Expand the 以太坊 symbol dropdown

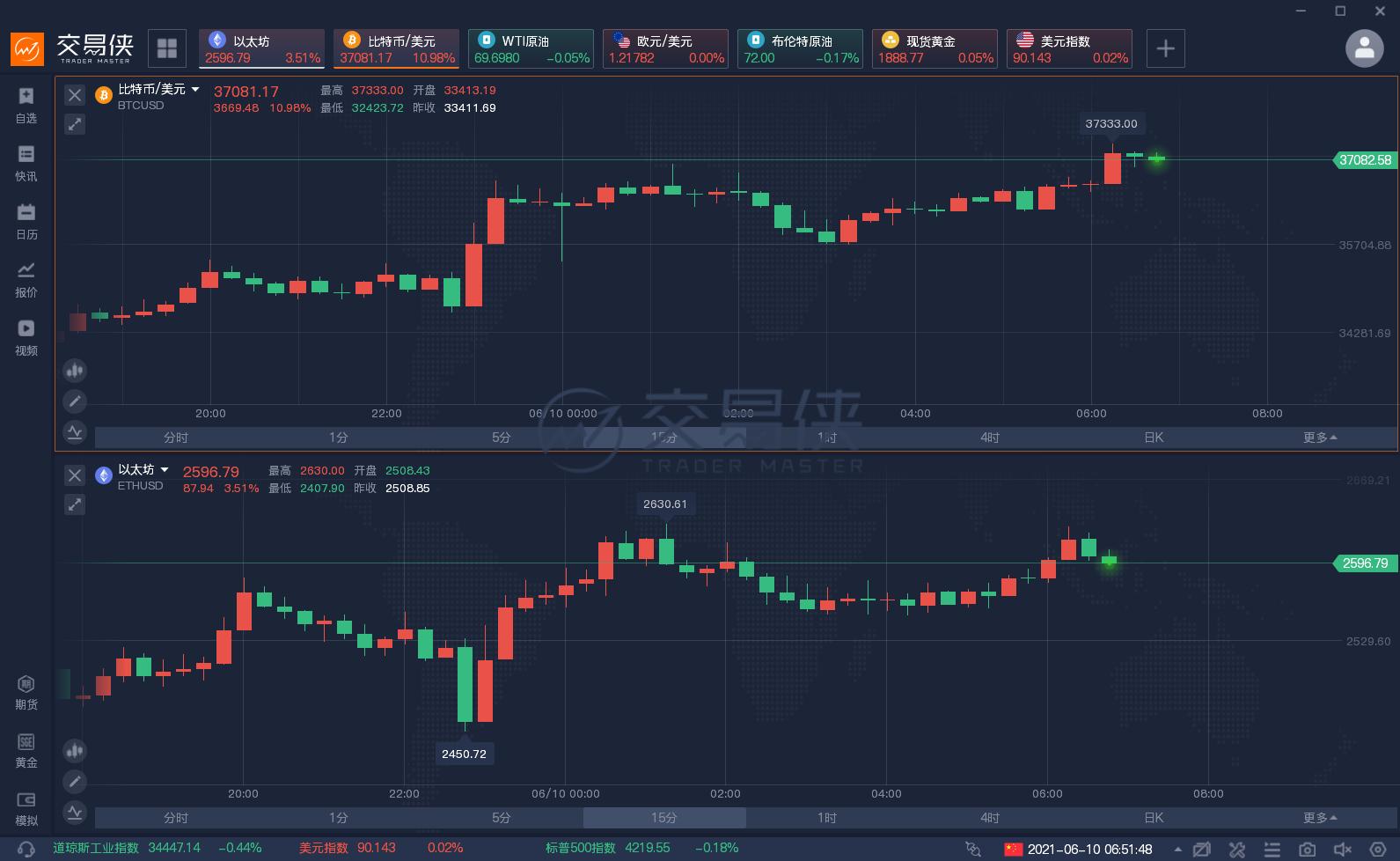pyautogui.click(x=165, y=470)
